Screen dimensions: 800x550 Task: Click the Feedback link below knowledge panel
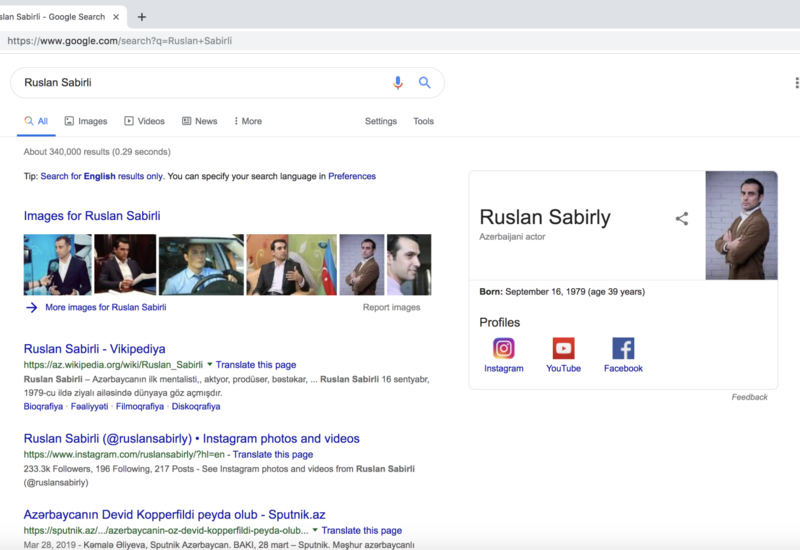pyautogui.click(x=749, y=397)
